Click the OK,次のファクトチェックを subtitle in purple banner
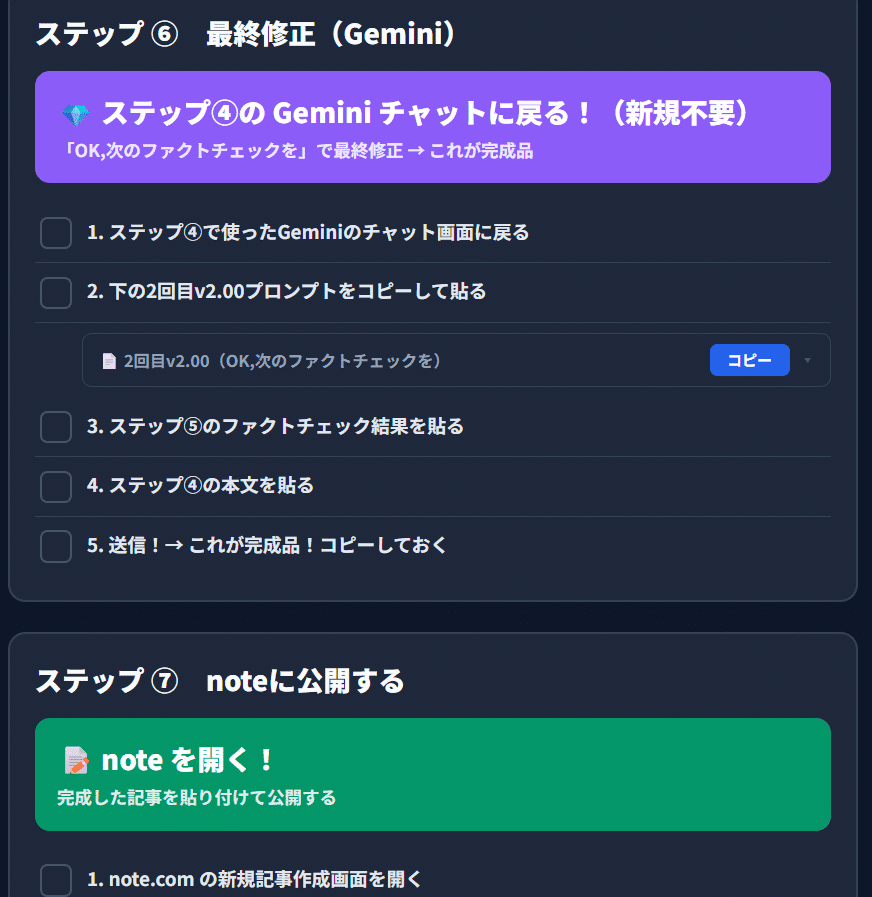 [x=298, y=151]
